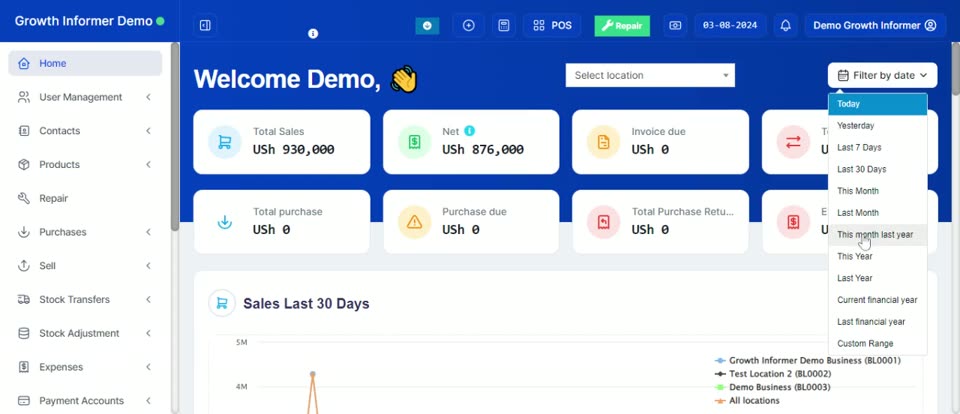
Task: Toggle All locations chart legend
Action: 747,401
